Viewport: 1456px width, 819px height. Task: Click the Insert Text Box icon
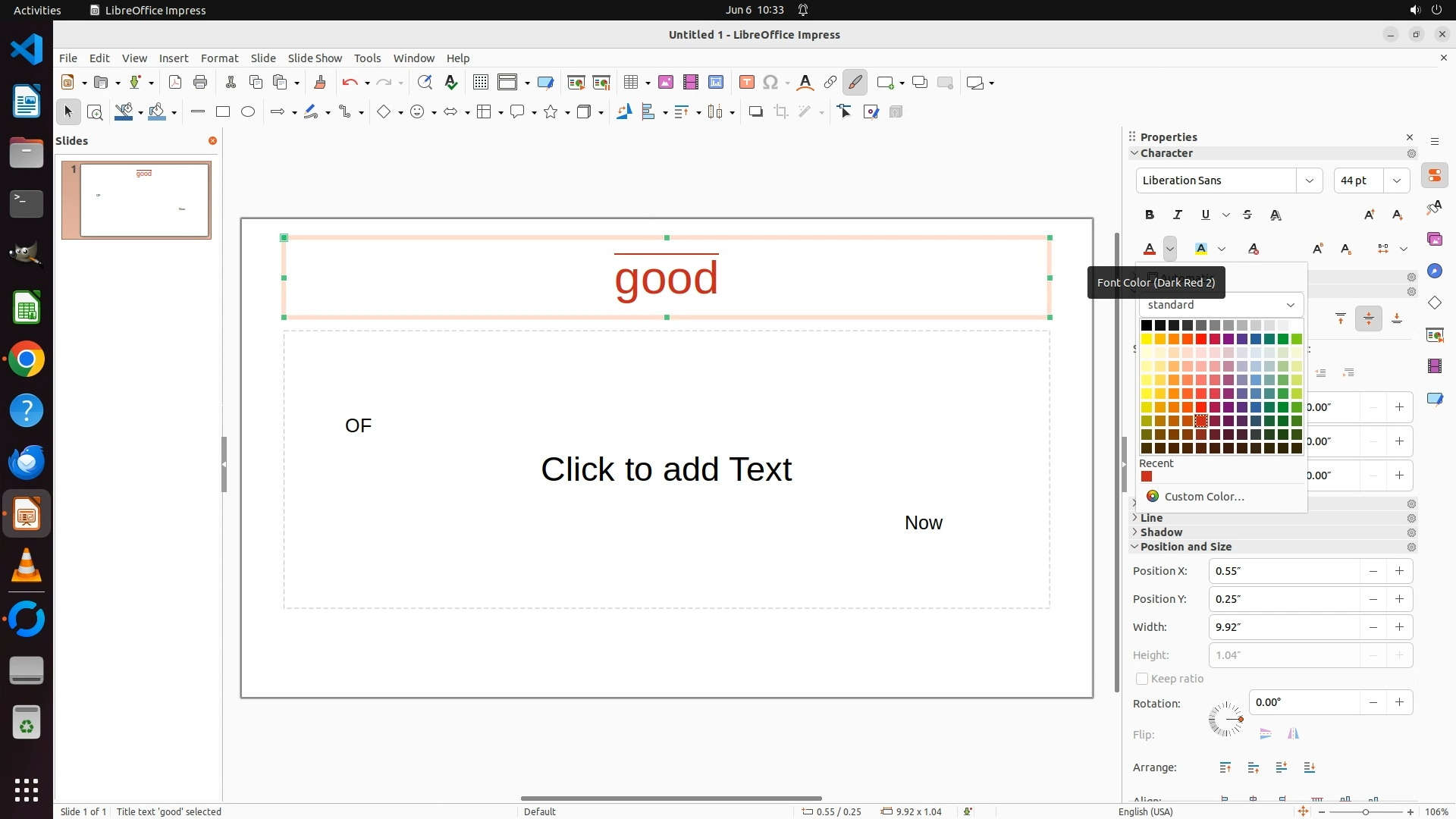(x=746, y=83)
